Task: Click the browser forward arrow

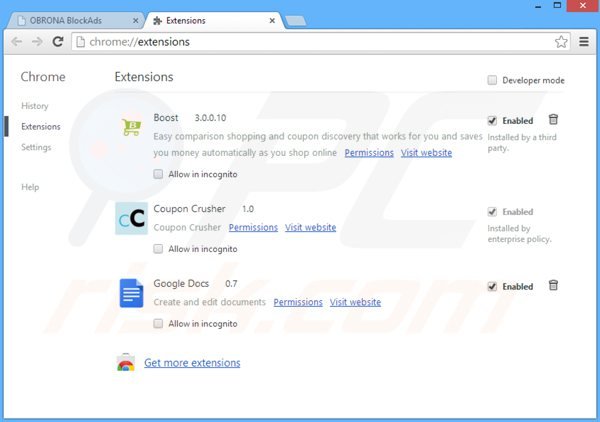Action: (x=37, y=42)
